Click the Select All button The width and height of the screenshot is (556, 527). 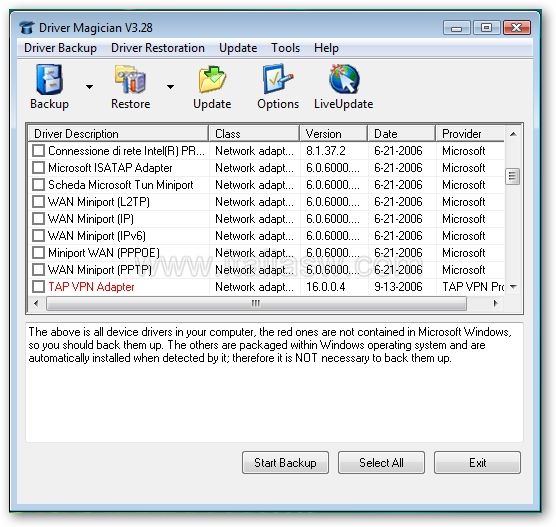point(381,462)
